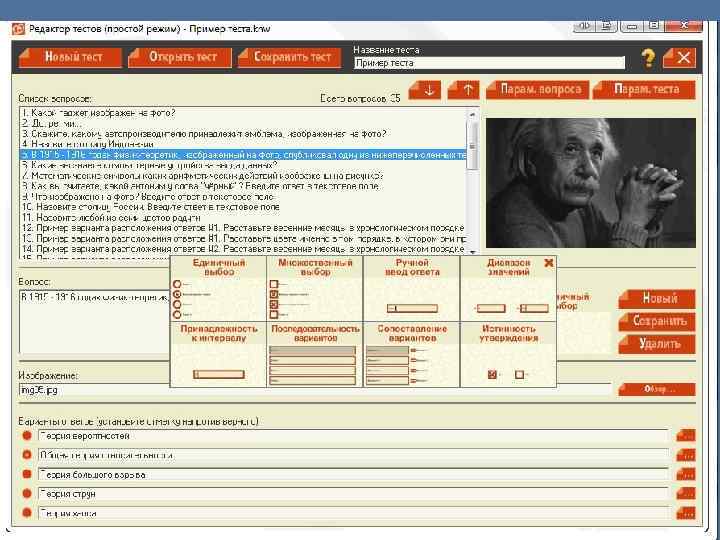
Task: Choose the 'Принадлежность к интервалу' type
Action: (219, 354)
